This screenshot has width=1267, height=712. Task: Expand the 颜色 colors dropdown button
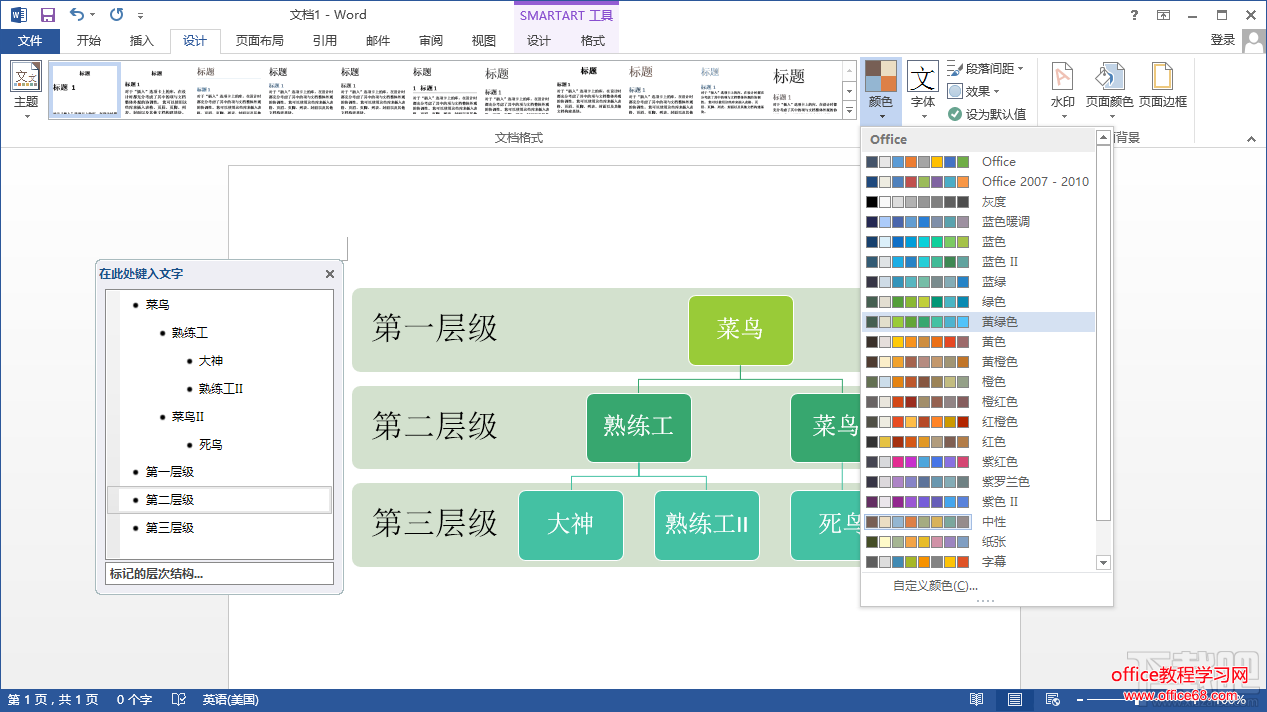click(880, 88)
